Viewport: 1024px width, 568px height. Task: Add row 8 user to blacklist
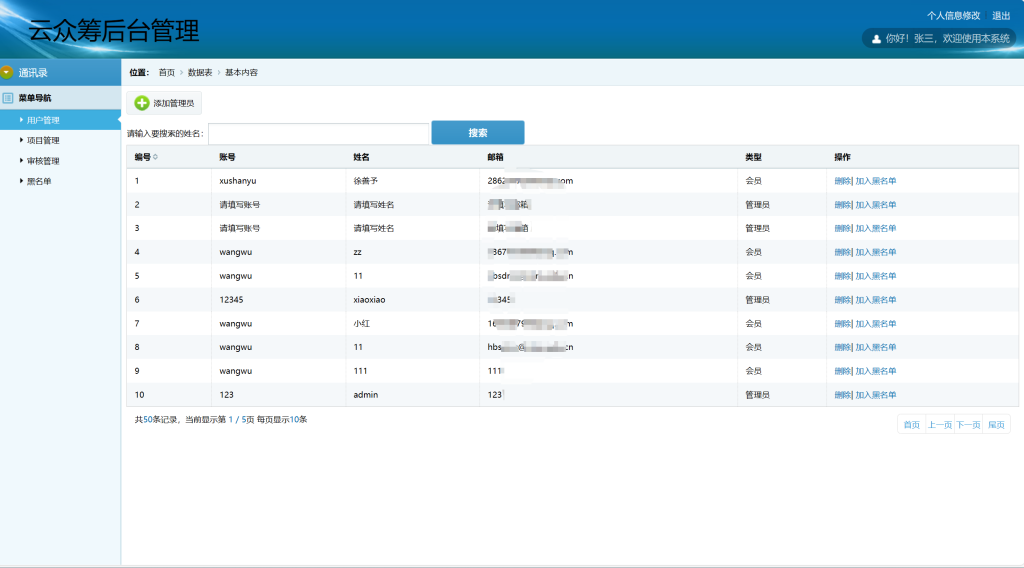[876, 347]
